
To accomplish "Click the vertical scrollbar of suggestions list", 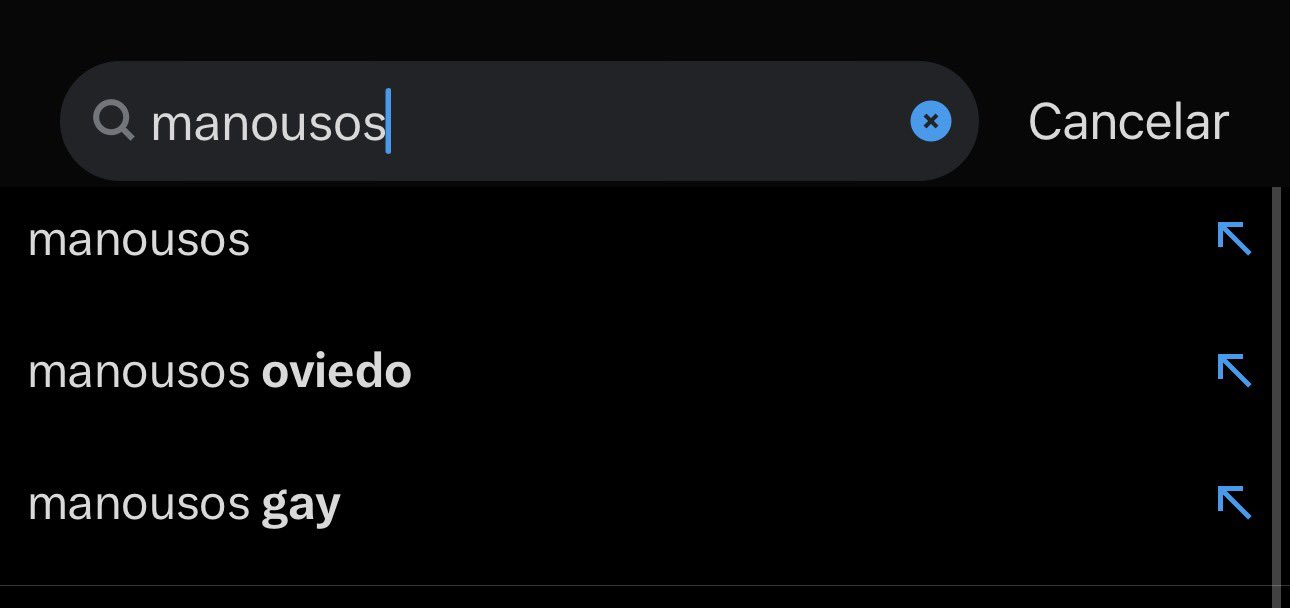I will [1276, 390].
